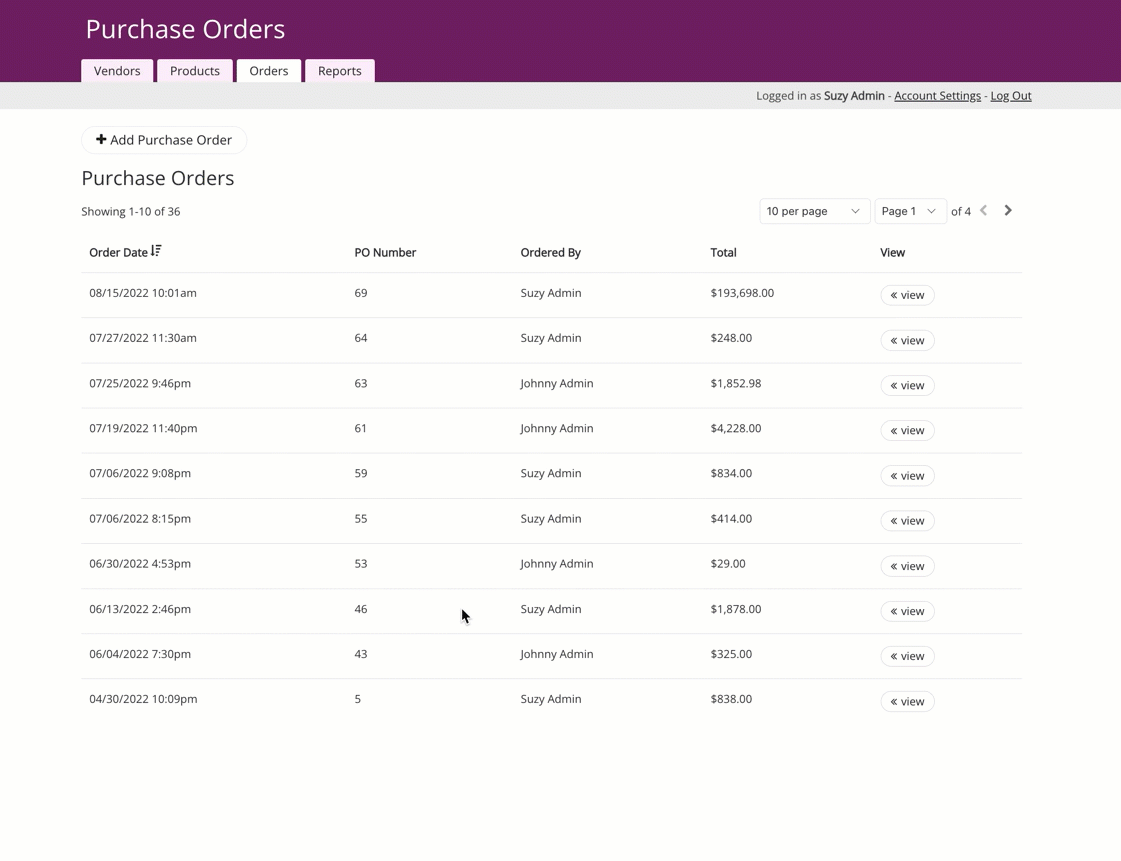Open the Account Settings link
Screen dimensions: 1121x861
pyautogui.click(x=937, y=96)
